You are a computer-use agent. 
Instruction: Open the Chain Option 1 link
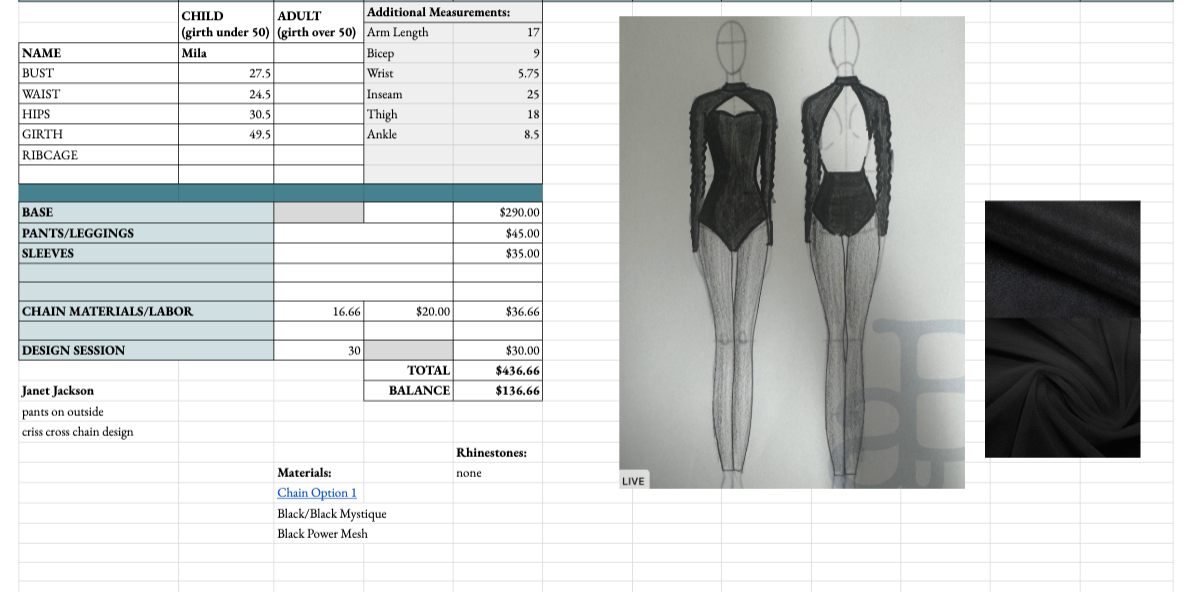[x=317, y=493]
